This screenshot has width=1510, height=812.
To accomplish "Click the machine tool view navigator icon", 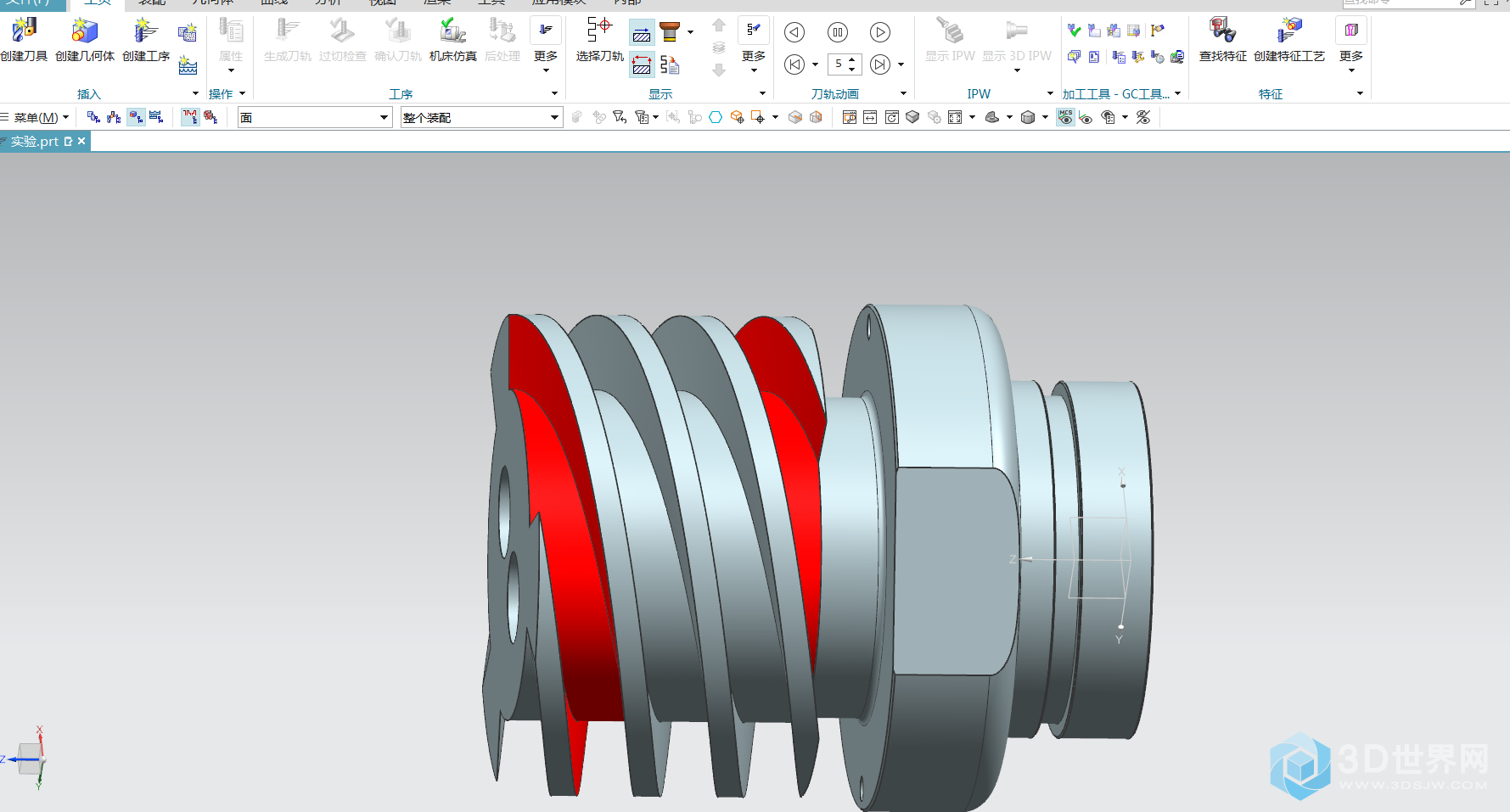I will click(114, 117).
